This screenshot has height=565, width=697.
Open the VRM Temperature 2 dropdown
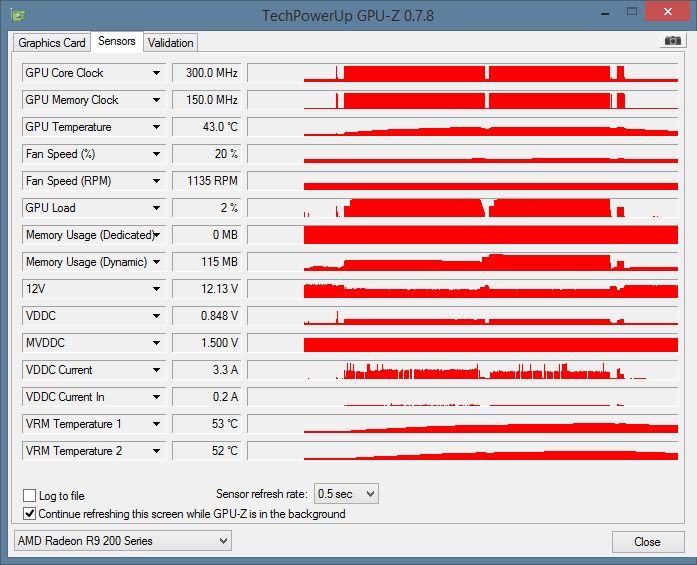[94, 451]
